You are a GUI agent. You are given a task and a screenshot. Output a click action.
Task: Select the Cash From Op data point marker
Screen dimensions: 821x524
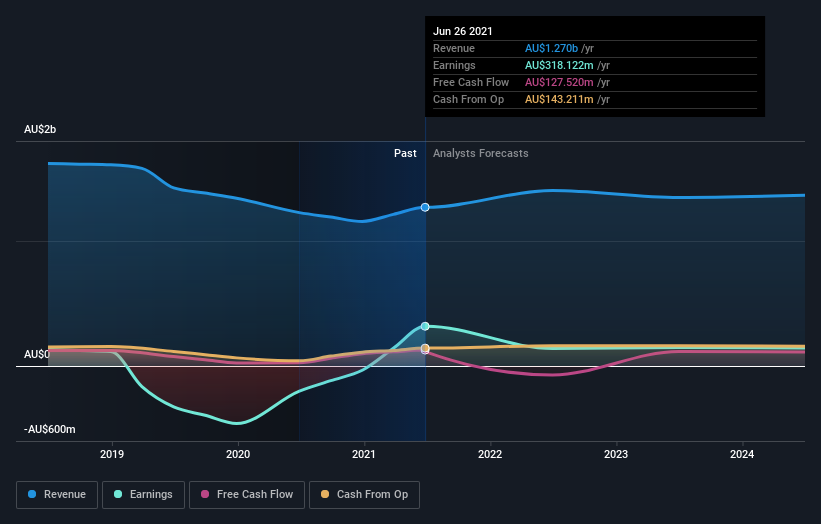point(425,348)
